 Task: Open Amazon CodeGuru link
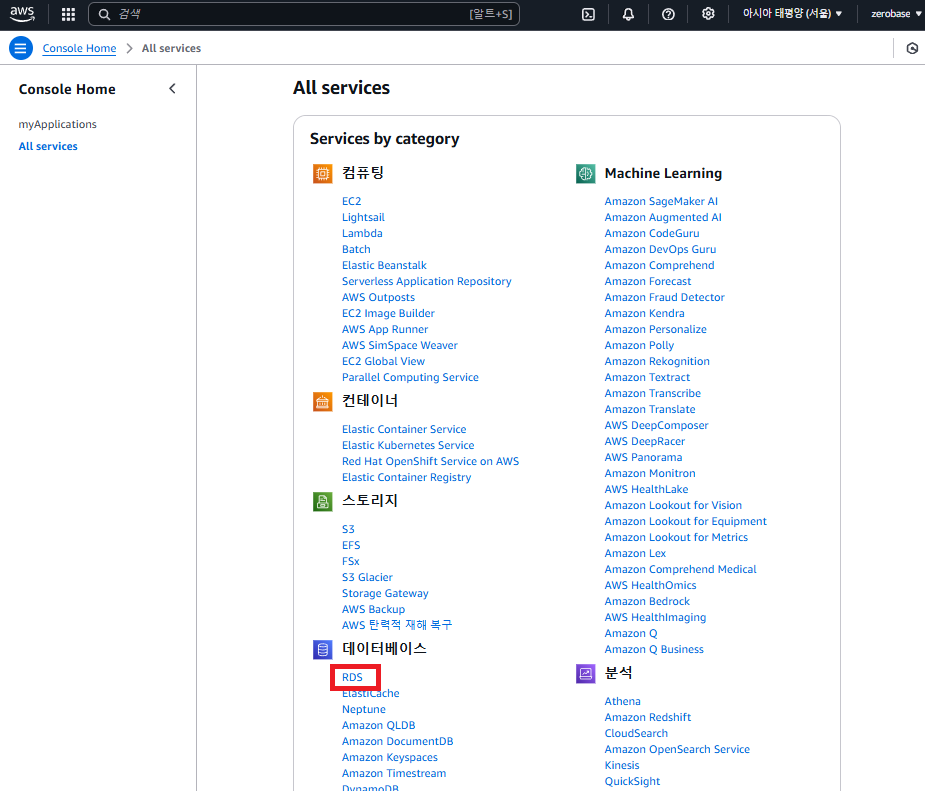click(652, 233)
